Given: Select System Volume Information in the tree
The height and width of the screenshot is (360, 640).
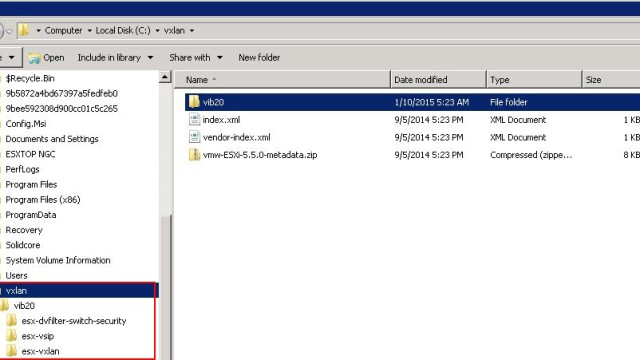Looking at the screenshot, I should (58, 260).
